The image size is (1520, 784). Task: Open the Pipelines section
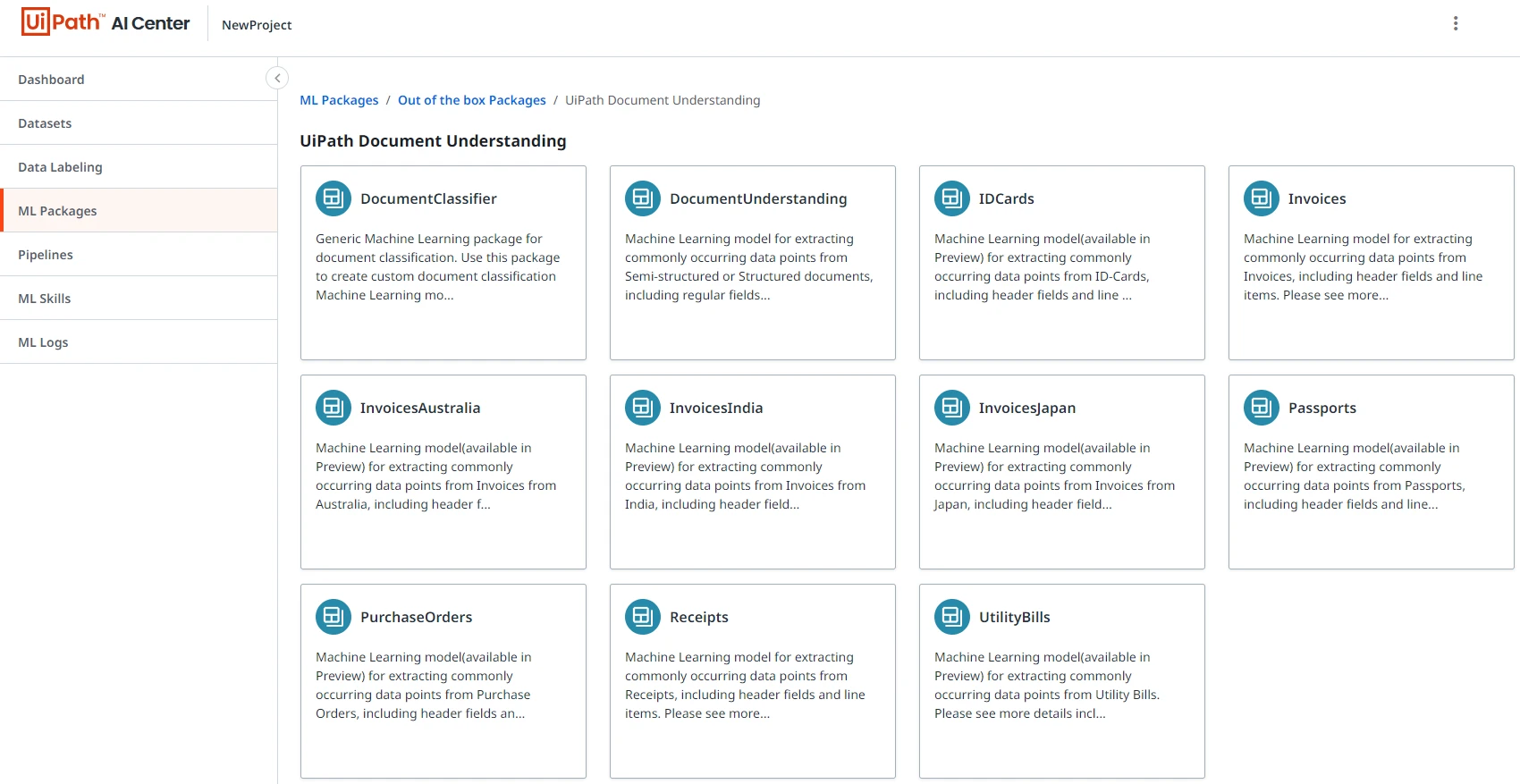[x=139, y=255]
